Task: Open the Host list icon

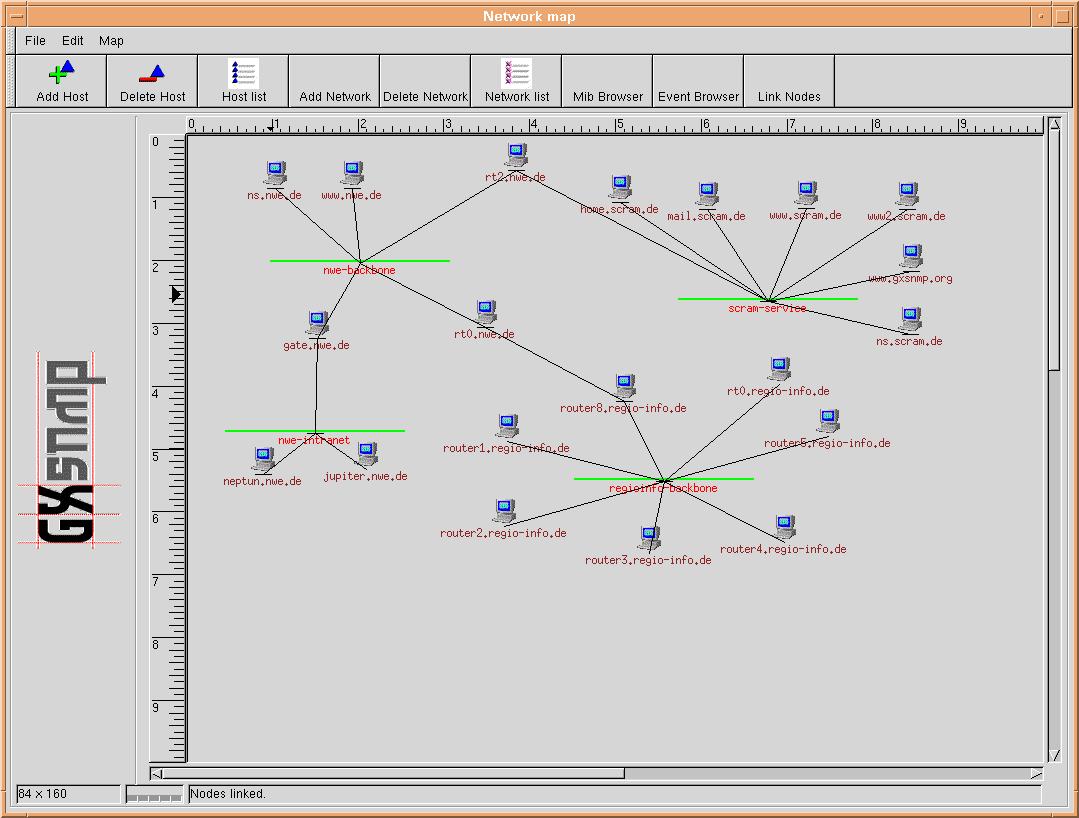Action: pyautogui.click(x=243, y=72)
